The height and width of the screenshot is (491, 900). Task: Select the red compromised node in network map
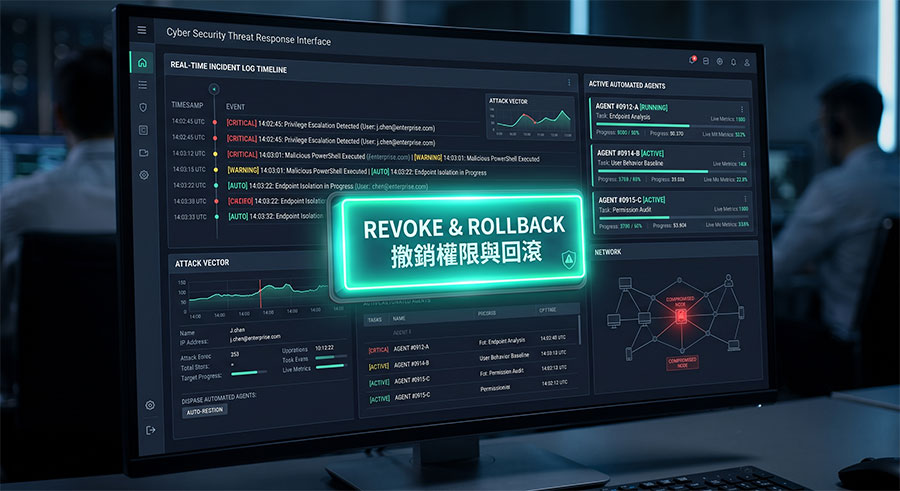680,315
